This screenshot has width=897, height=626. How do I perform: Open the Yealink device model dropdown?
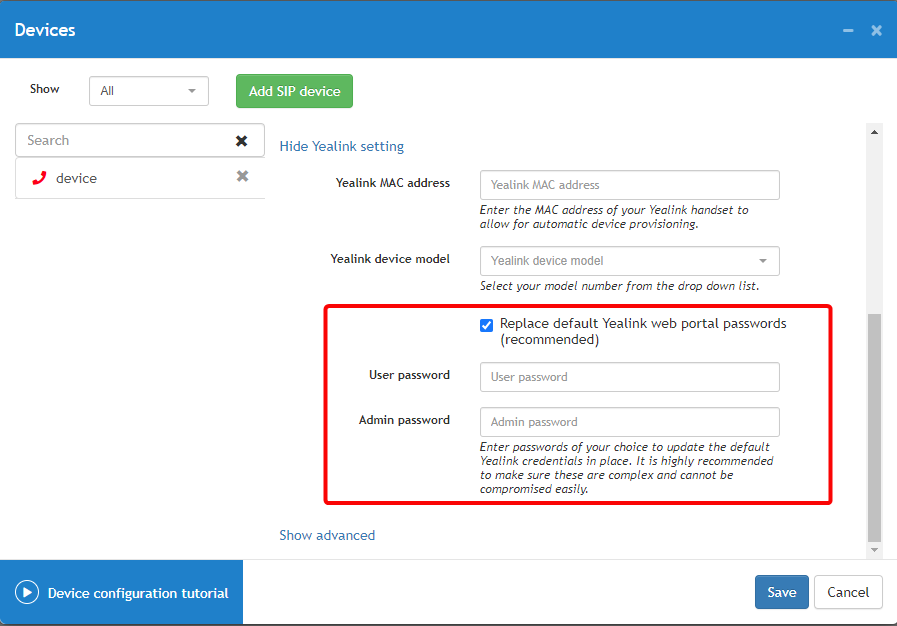tap(629, 261)
